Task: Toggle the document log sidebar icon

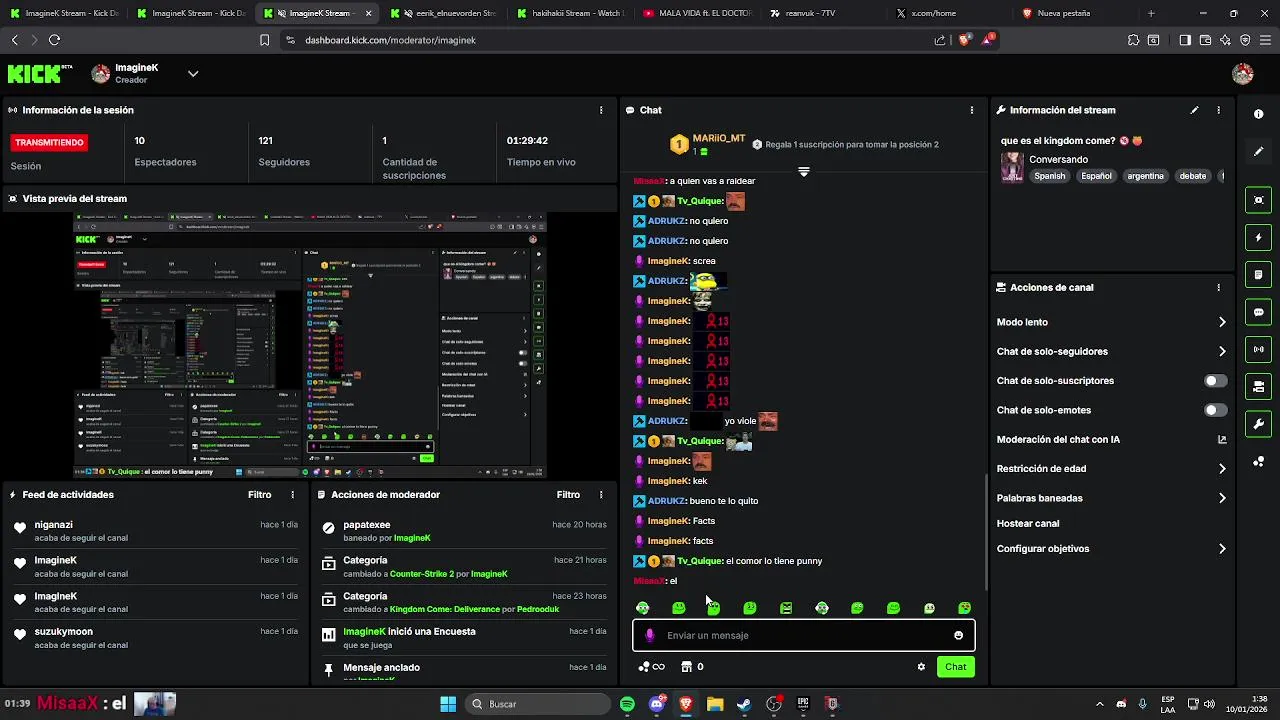Action: (x=1259, y=275)
